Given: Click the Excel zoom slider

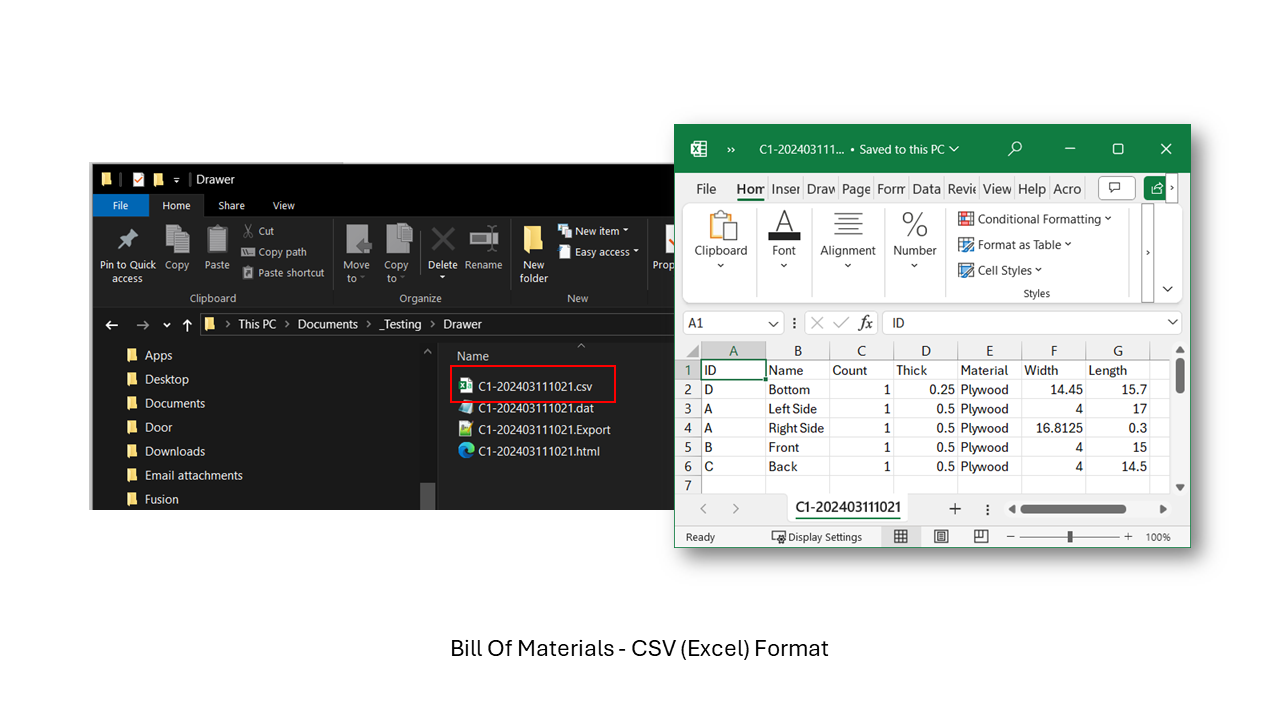Looking at the screenshot, I should [x=1069, y=537].
